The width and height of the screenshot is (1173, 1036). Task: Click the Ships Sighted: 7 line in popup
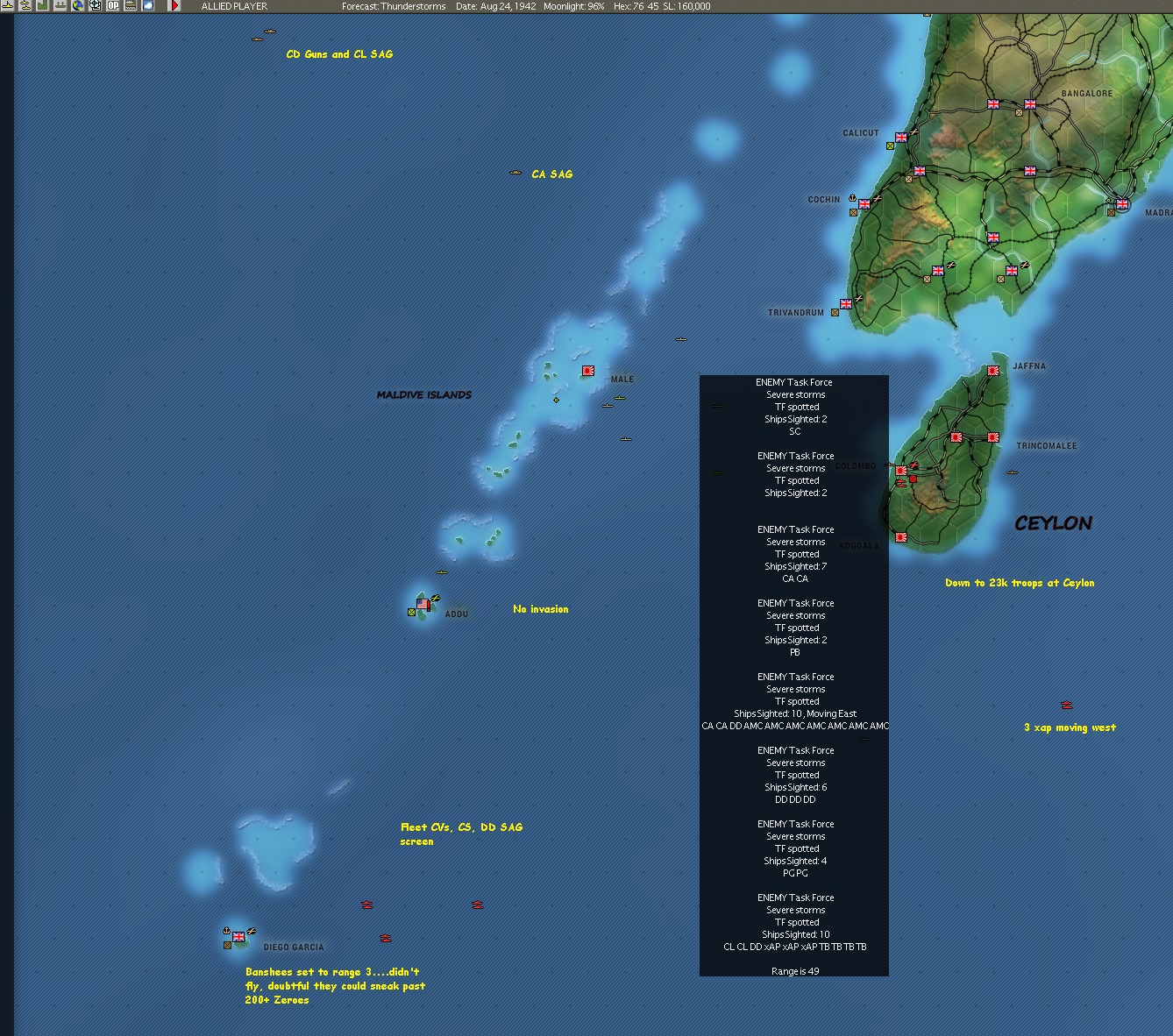point(795,566)
